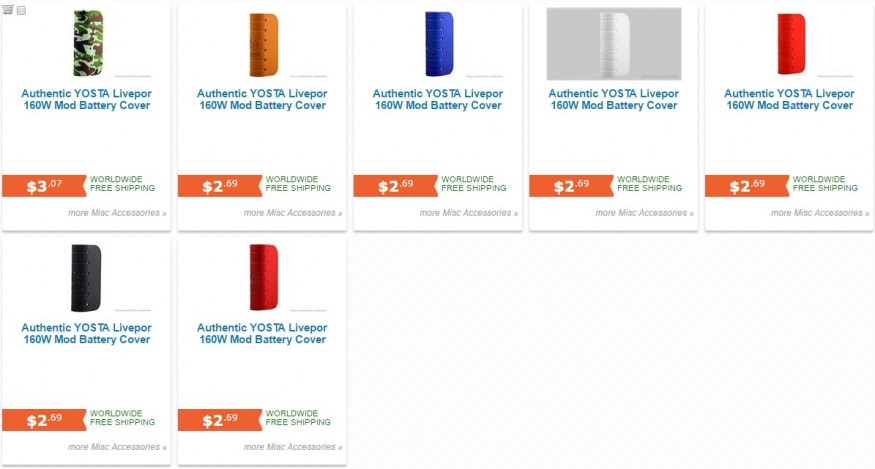This screenshot has height=469, width=875.
Task: Click the black cover's $2.69 price tag
Action: click(x=44, y=420)
